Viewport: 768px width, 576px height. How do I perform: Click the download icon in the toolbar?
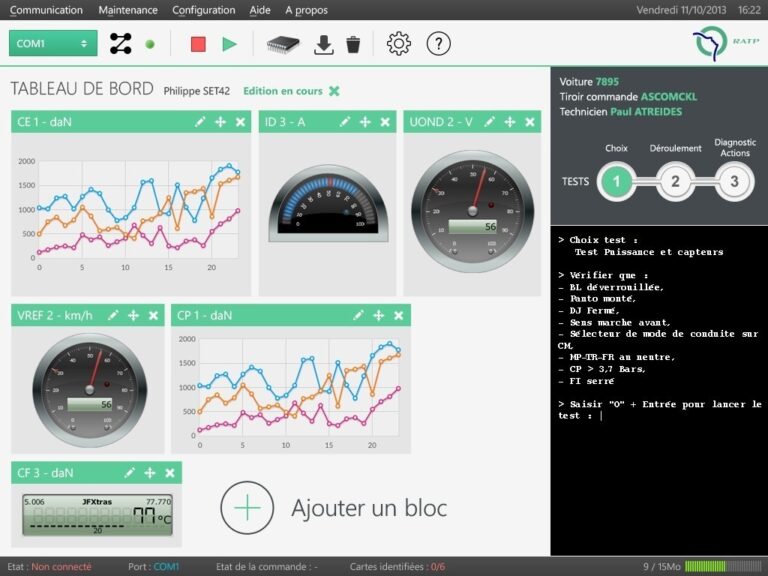(x=324, y=45)
